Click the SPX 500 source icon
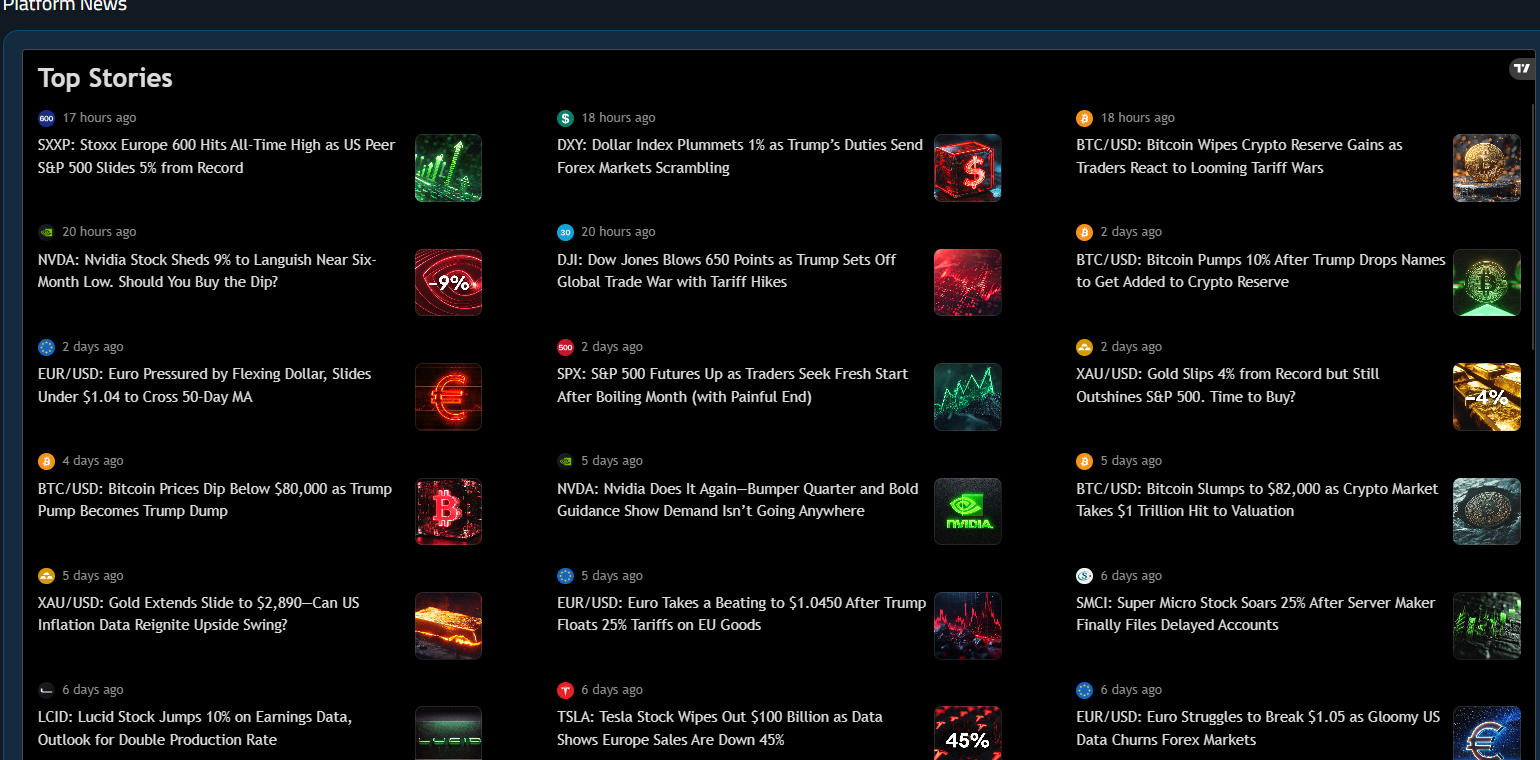The width and height of the screenshot is (1540, 760). pos(565,347)
